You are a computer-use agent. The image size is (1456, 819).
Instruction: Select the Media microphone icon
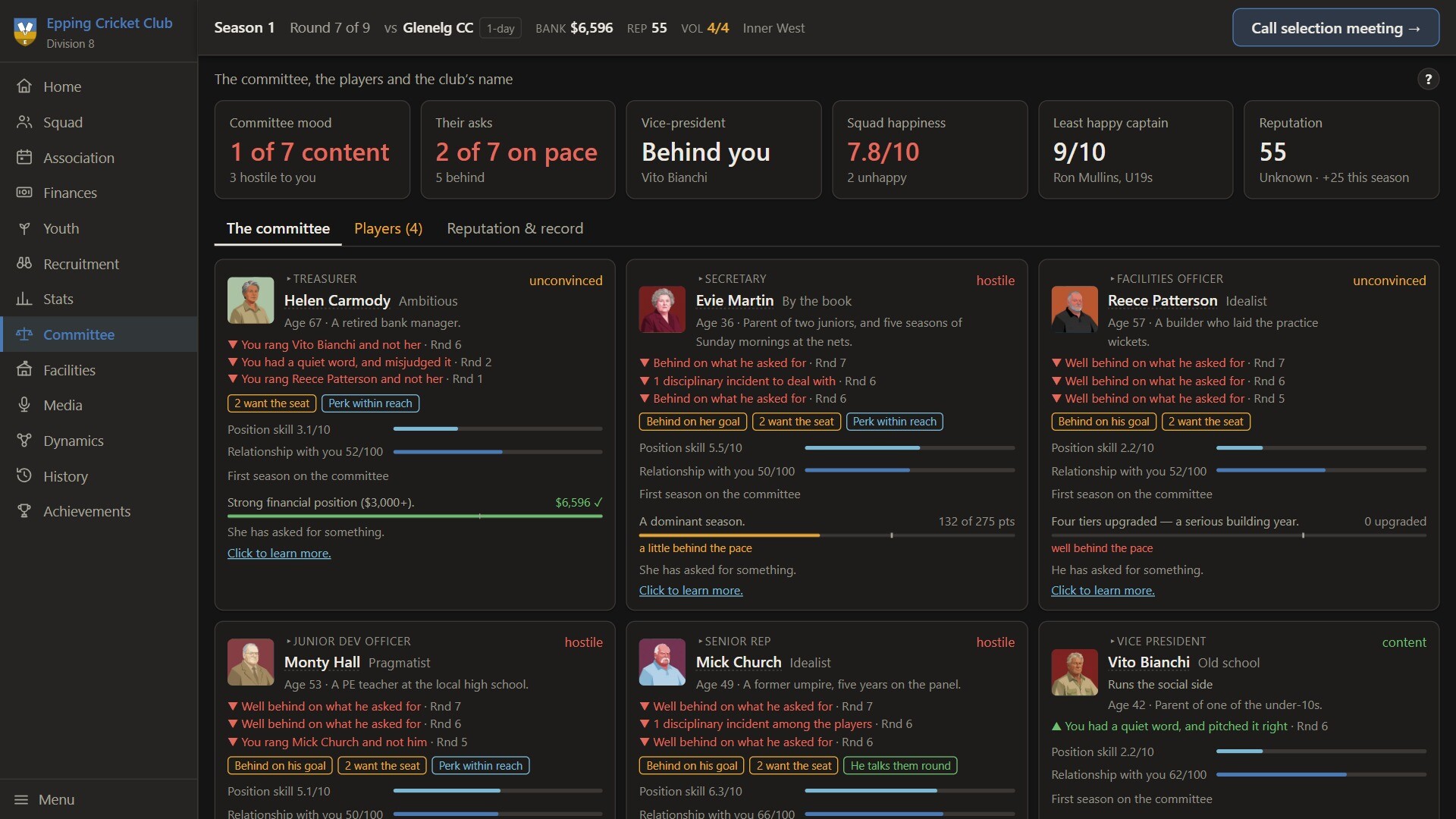tap(24, 405)
